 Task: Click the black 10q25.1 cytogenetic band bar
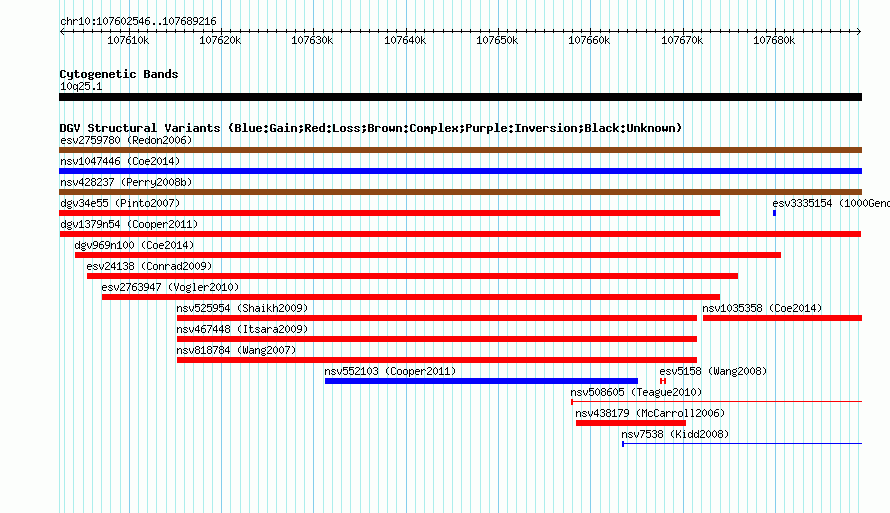point(460,97)
